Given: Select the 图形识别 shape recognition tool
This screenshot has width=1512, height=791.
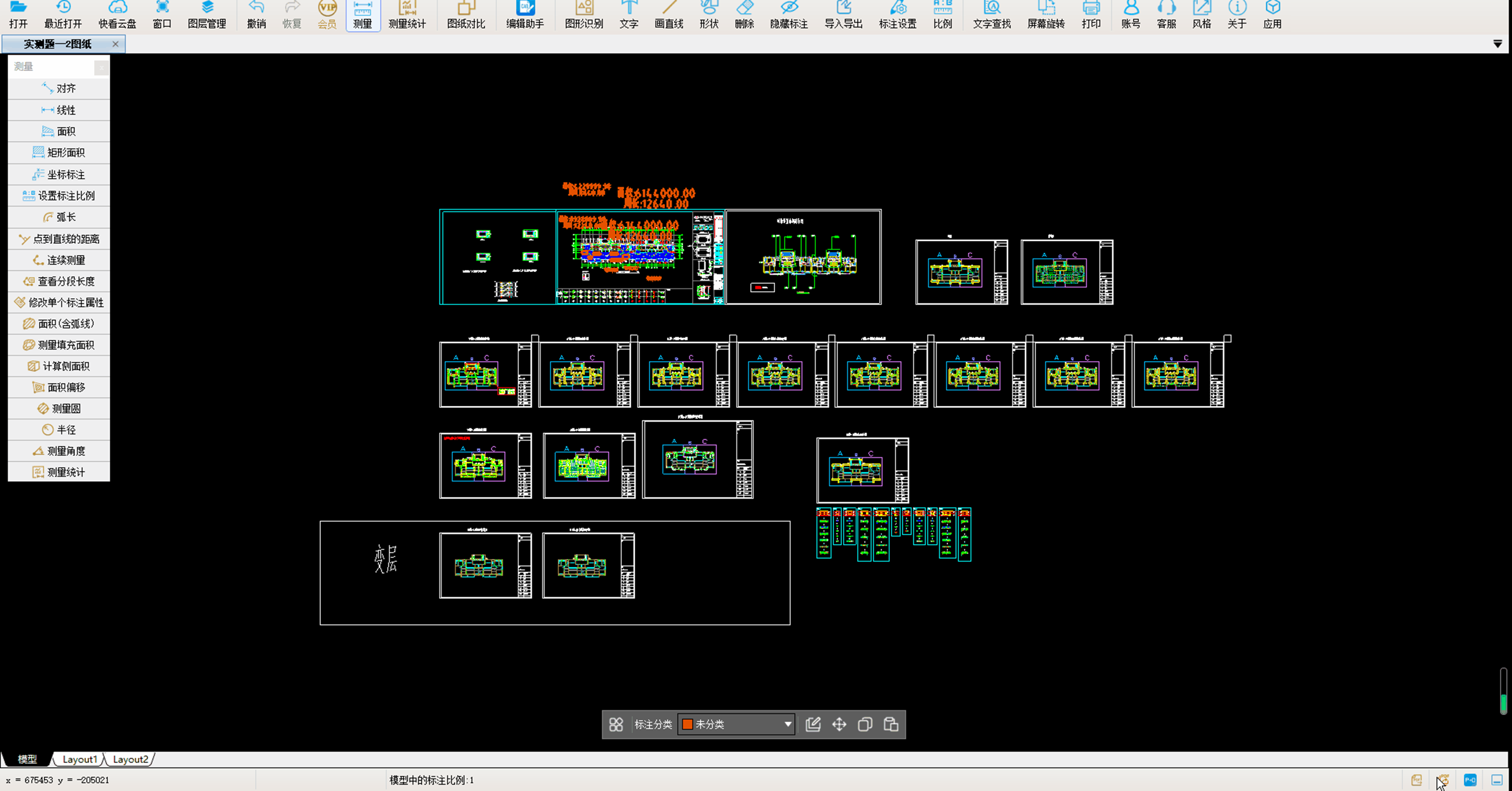Looking at the screenshot, I should pos(583,15).
